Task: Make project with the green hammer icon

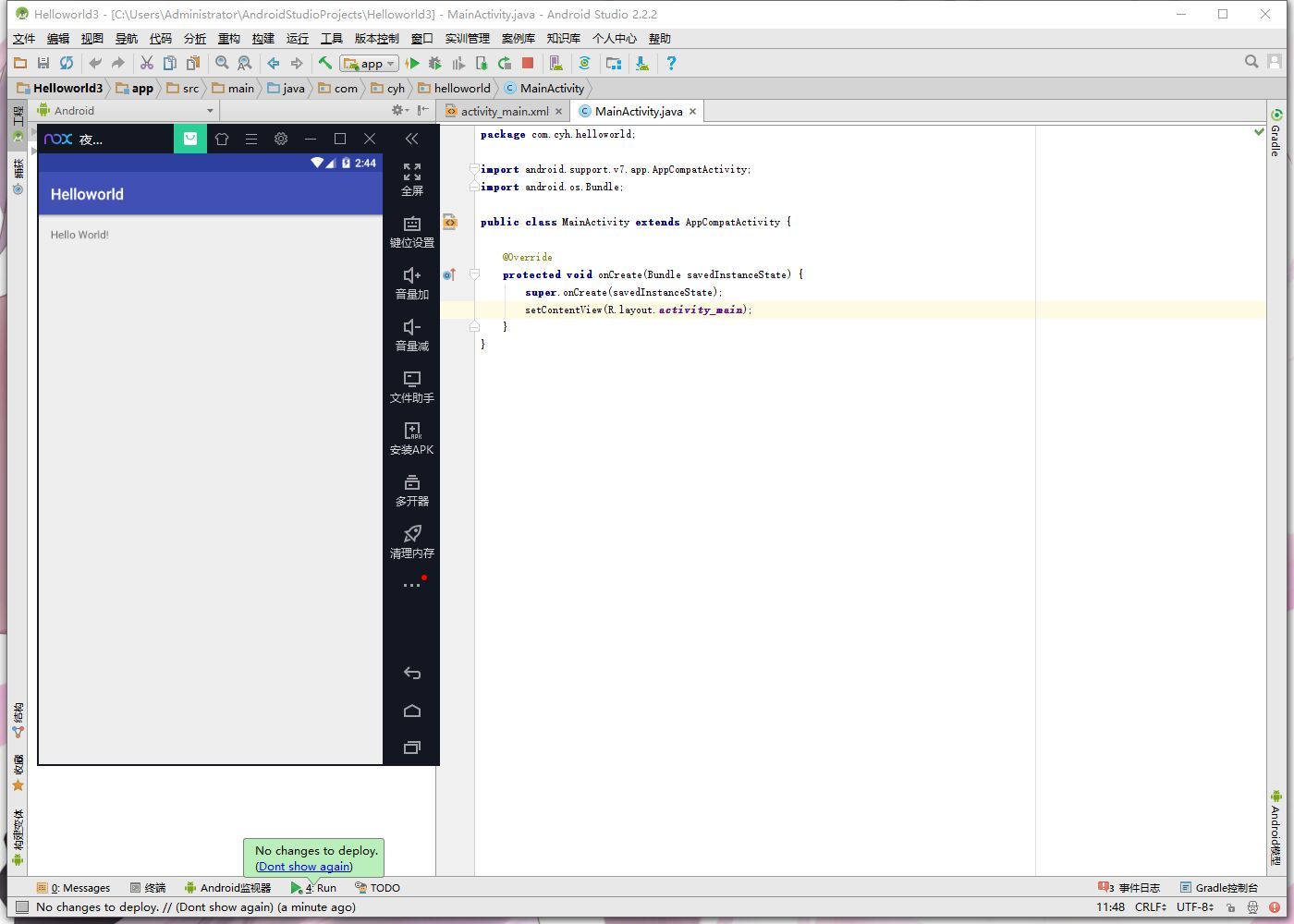Action: click(x=324, y=63)
